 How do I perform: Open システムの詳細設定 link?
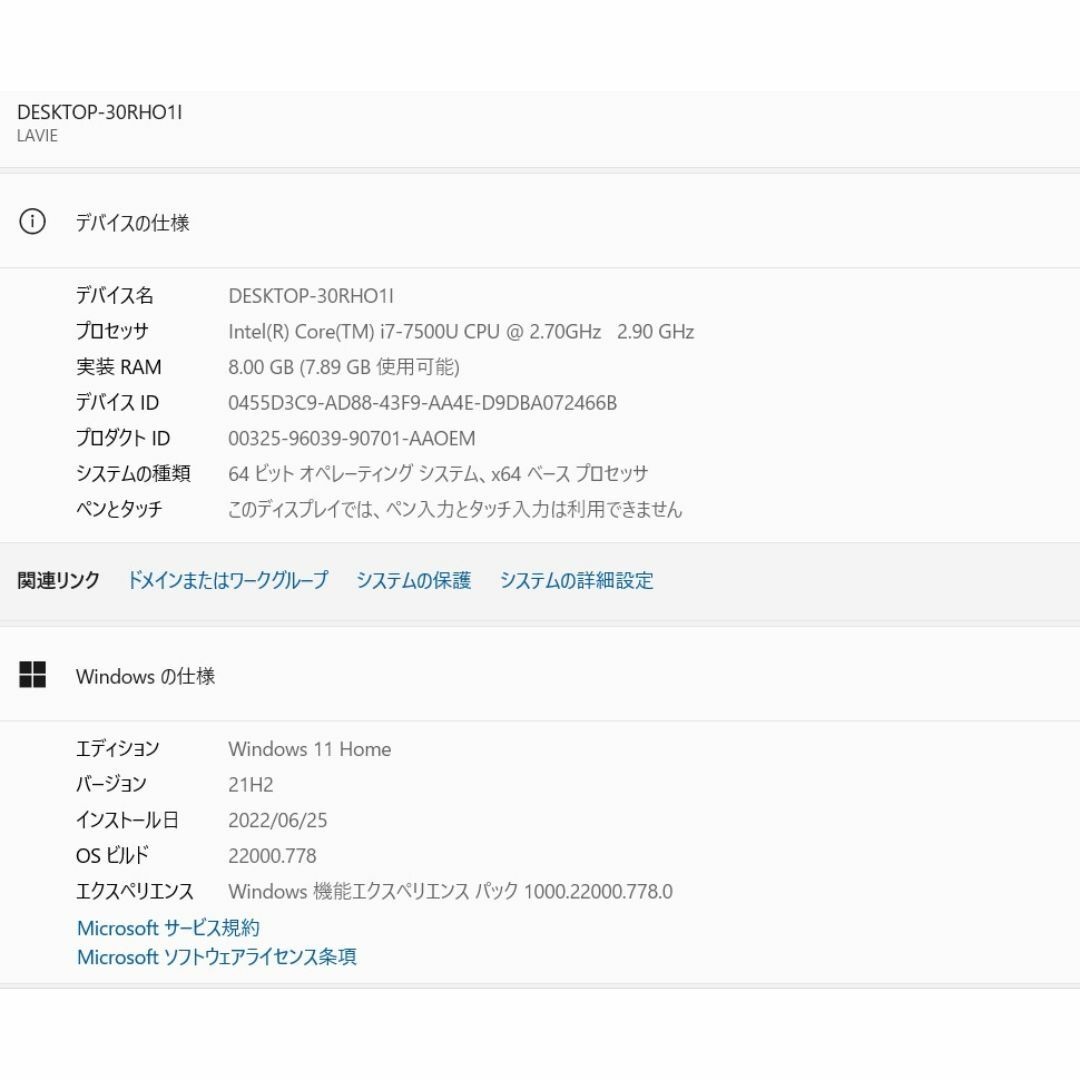coord(577,580)
